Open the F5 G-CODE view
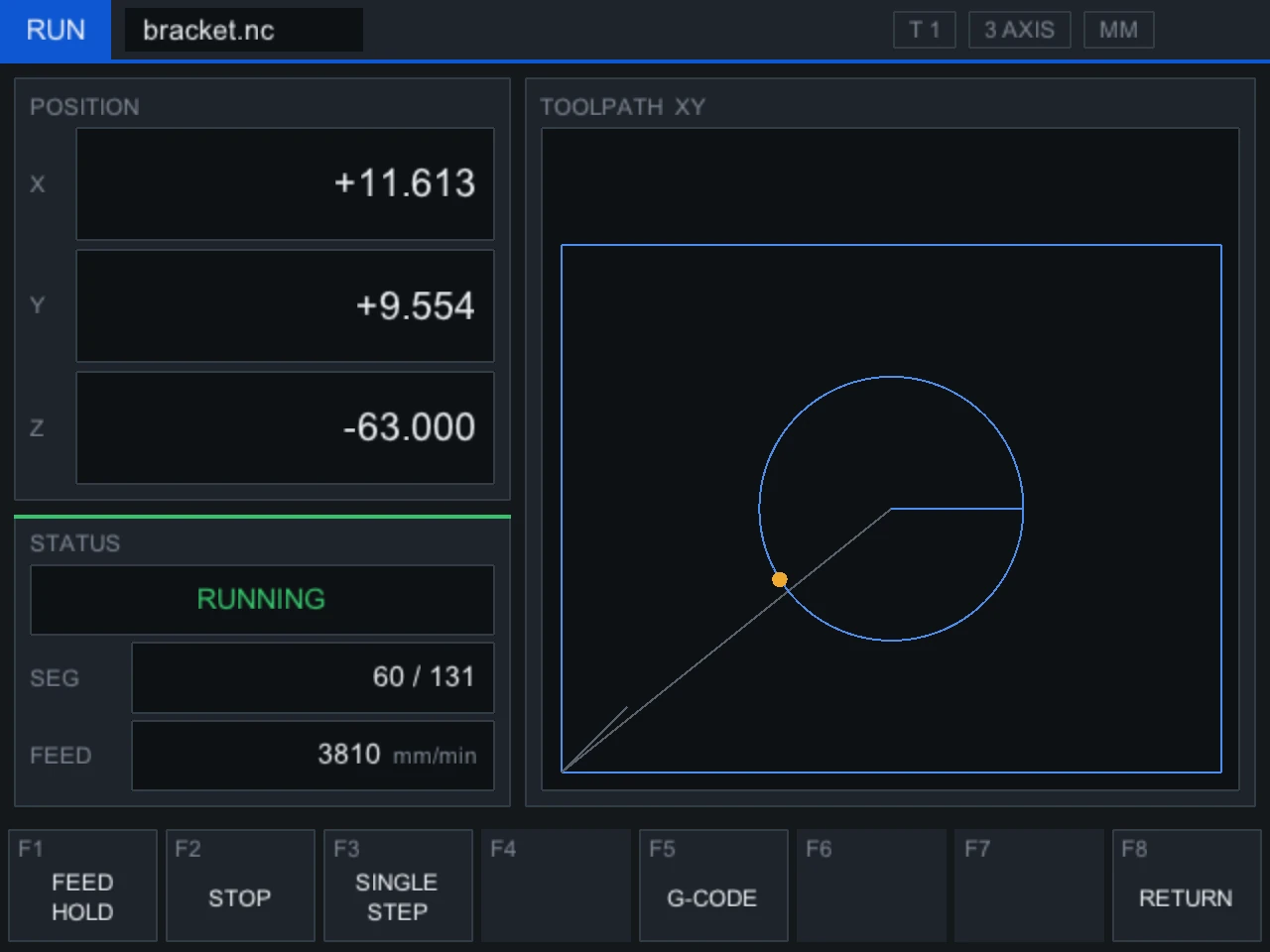1270x952 pixels. pyautogui.click(x=713, y=886)
